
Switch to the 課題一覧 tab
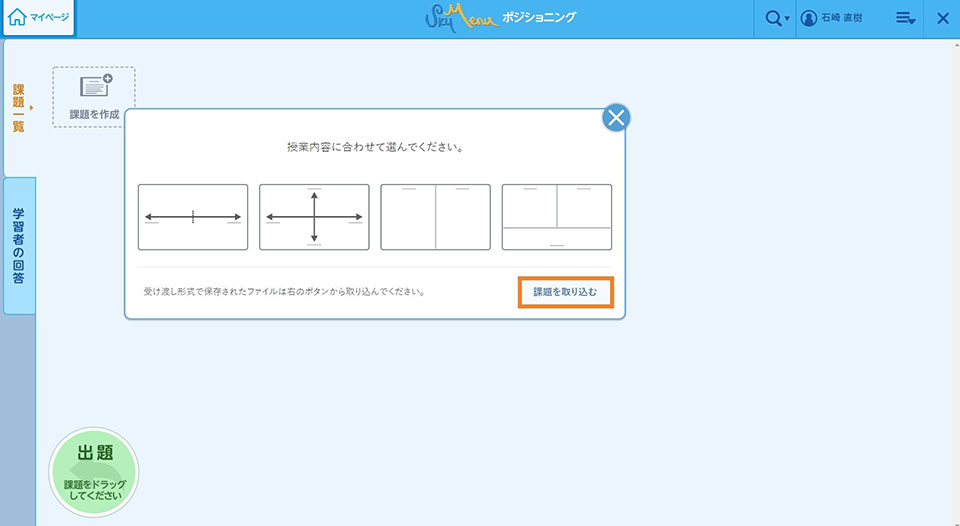(x=18, y=108)
